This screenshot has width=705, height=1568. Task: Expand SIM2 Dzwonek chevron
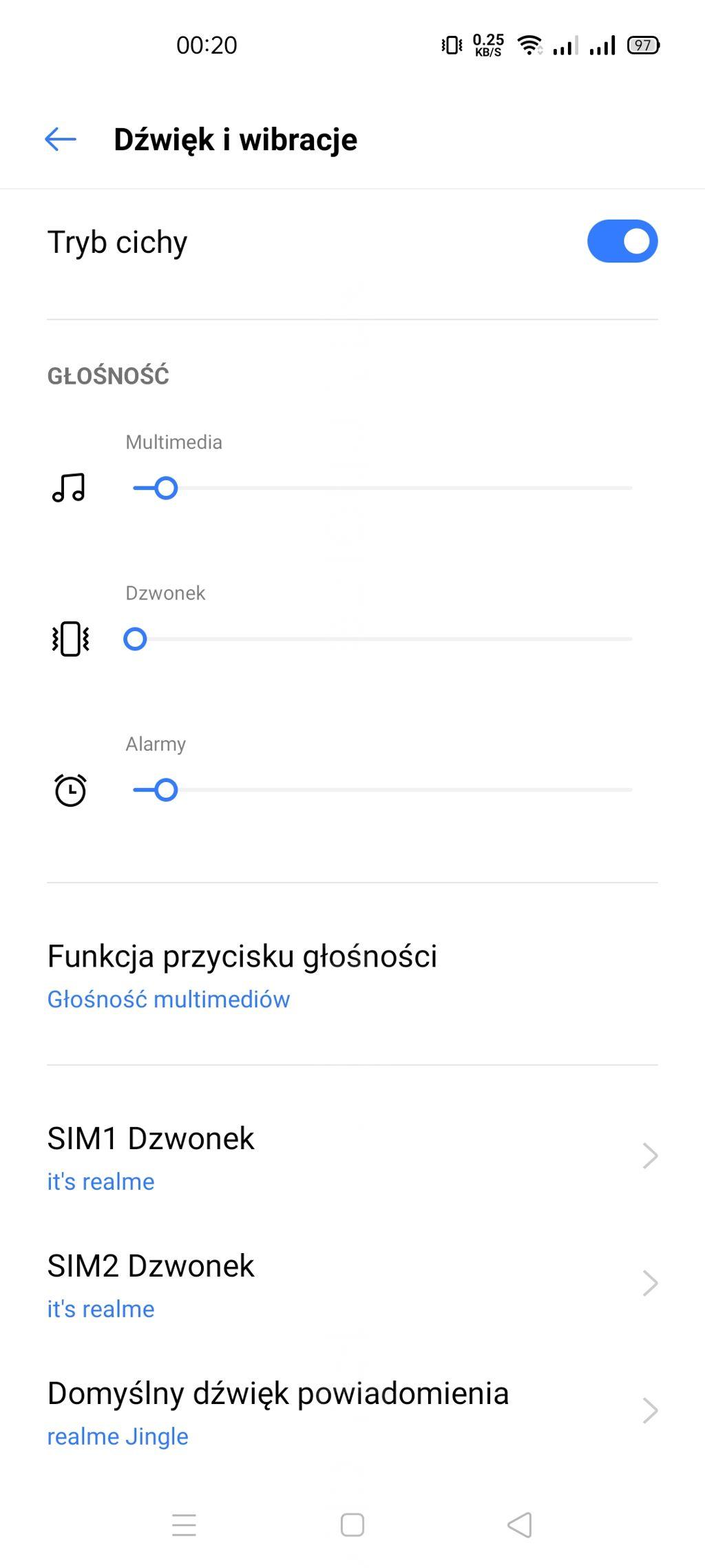click(650, 1283)
